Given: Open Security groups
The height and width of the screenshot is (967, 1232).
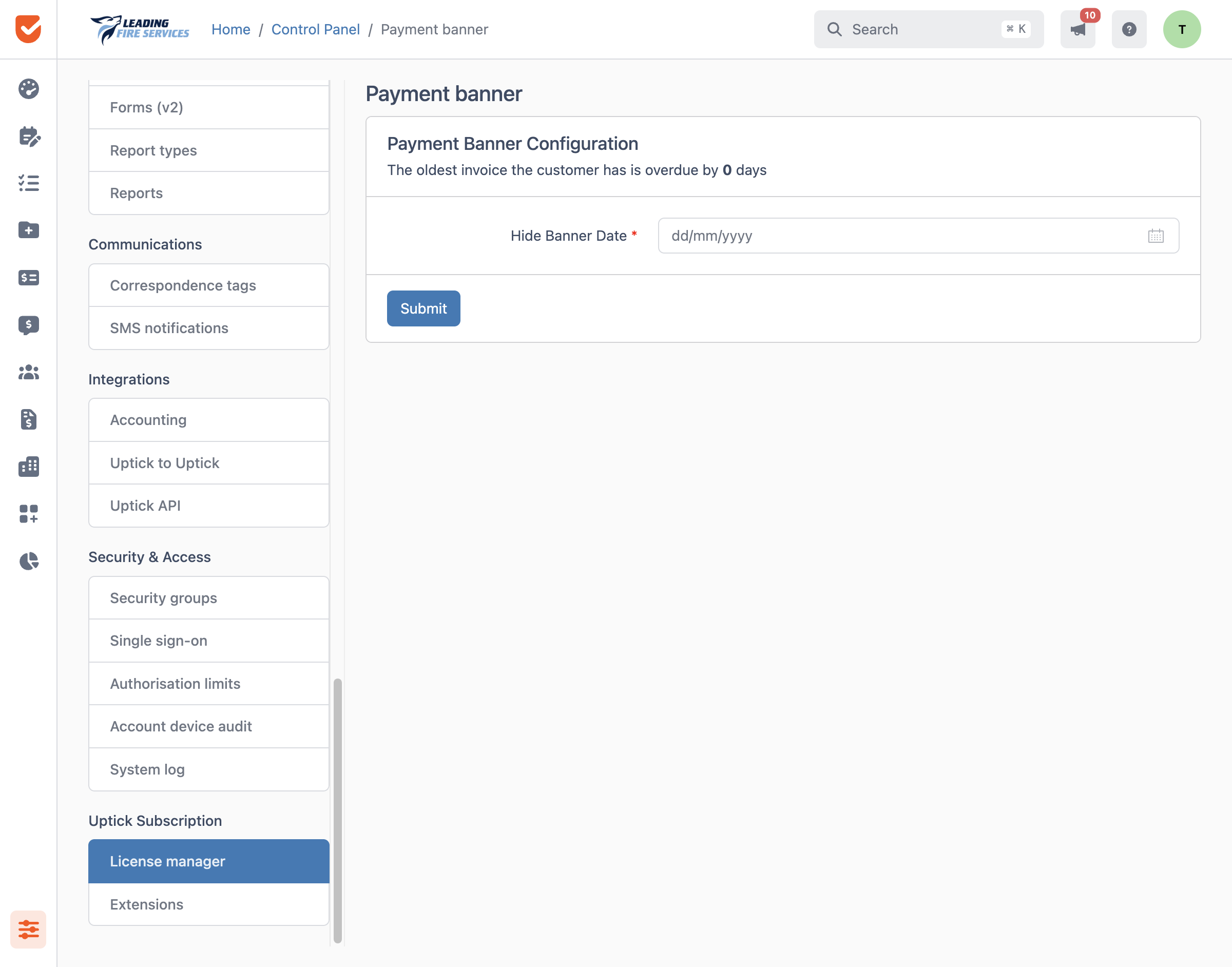Looking at the screenshot, I should click(x=209, y=598).
